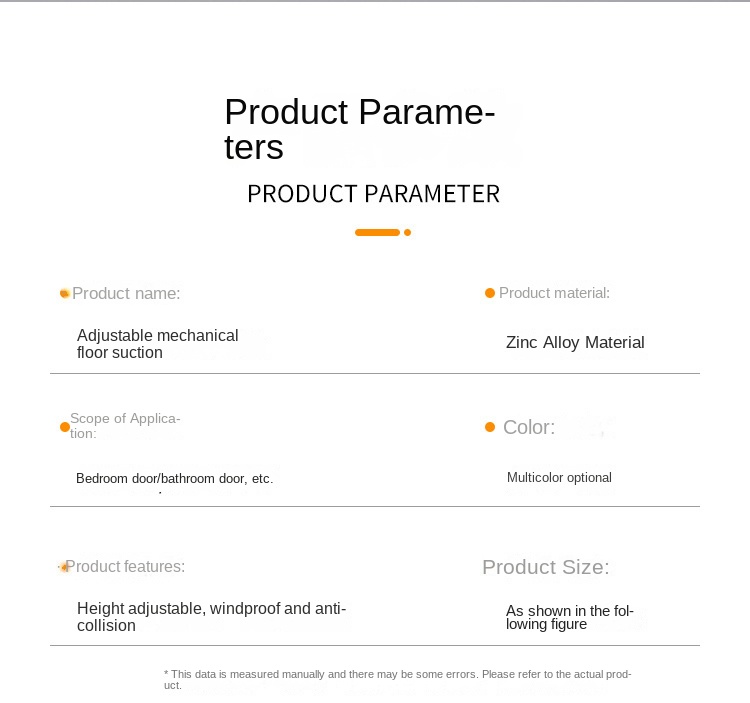Click the orange pill-shaped divider bar
The width and height of the screenshot is (750, 703).
coord(377,232)
